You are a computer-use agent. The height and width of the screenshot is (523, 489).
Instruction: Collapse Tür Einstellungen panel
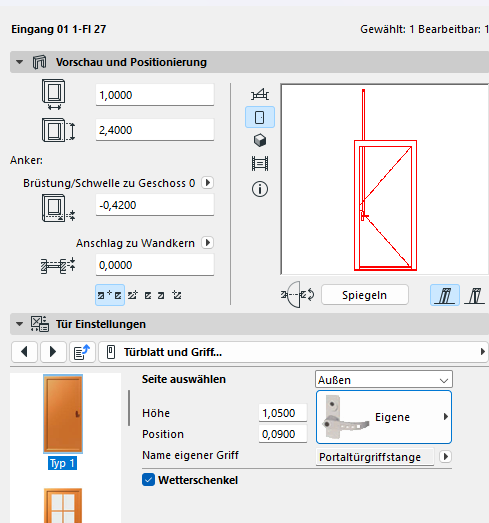pyautogui.click(x=19, y=324)
